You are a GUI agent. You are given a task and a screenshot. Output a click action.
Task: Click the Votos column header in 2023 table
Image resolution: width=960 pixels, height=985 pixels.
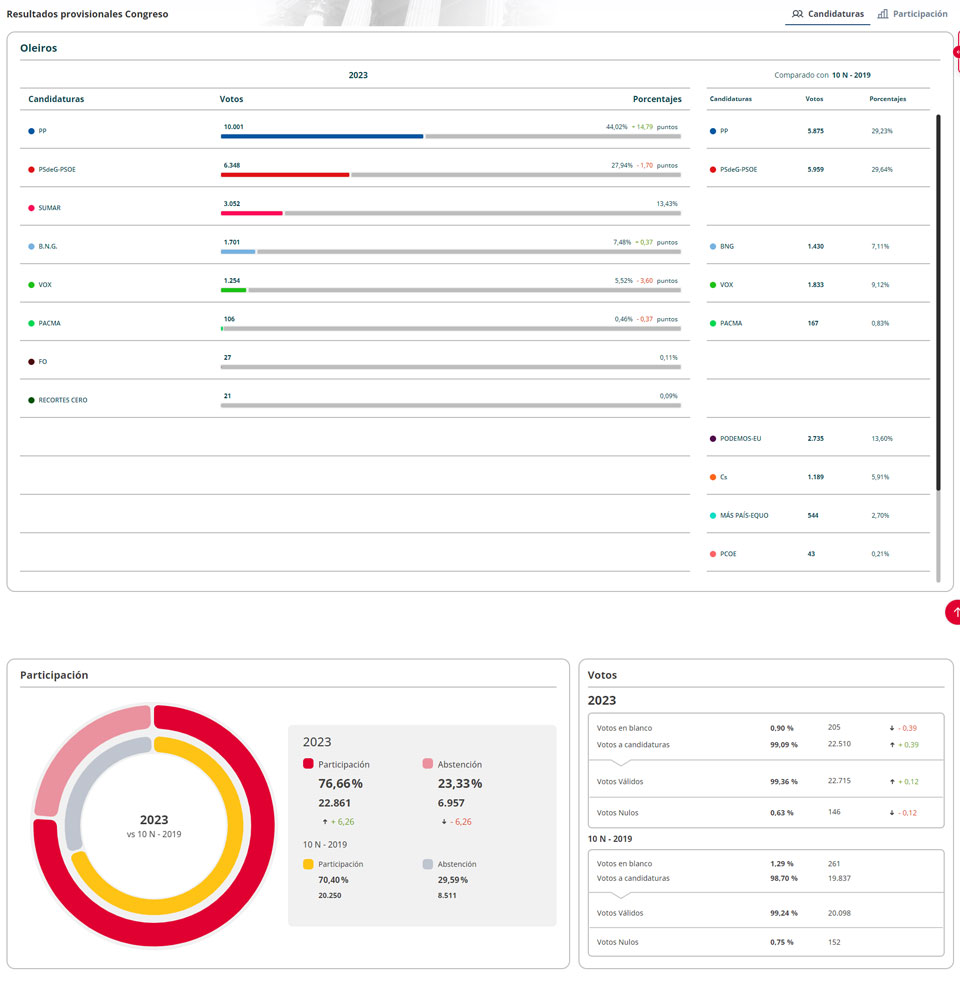coord(231,99)
